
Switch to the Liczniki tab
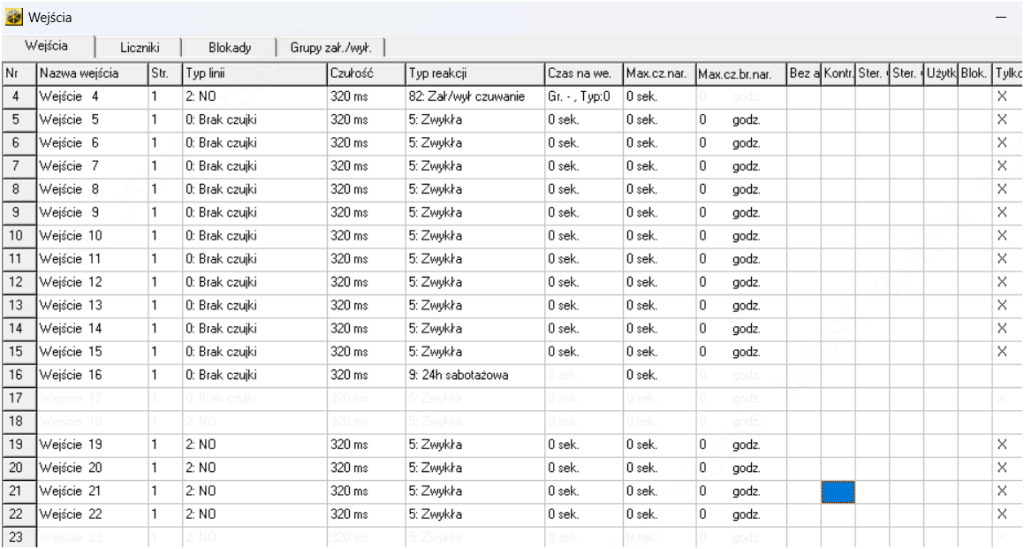[x=140, y=48]
